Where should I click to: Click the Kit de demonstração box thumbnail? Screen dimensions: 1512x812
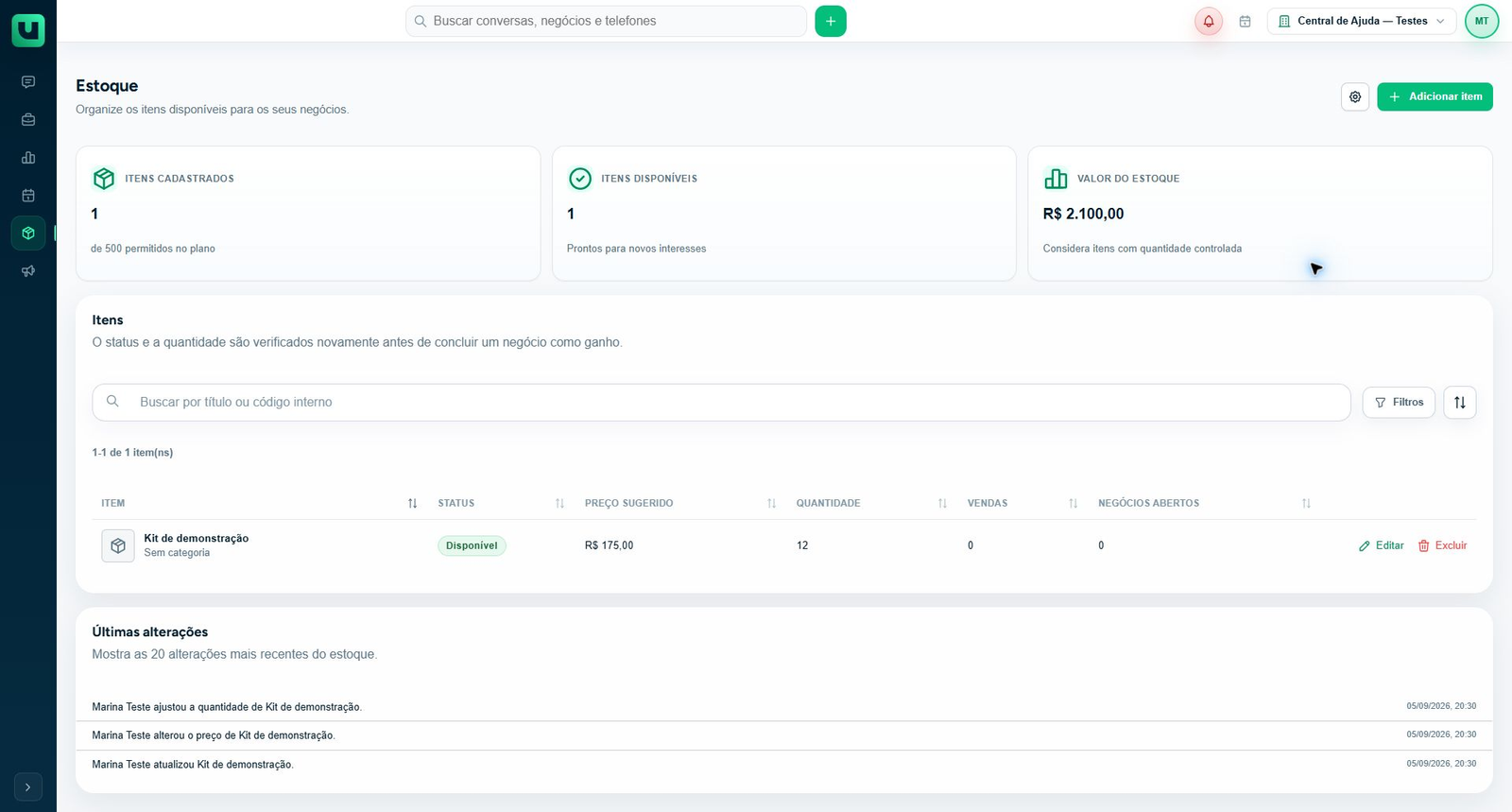118,545
